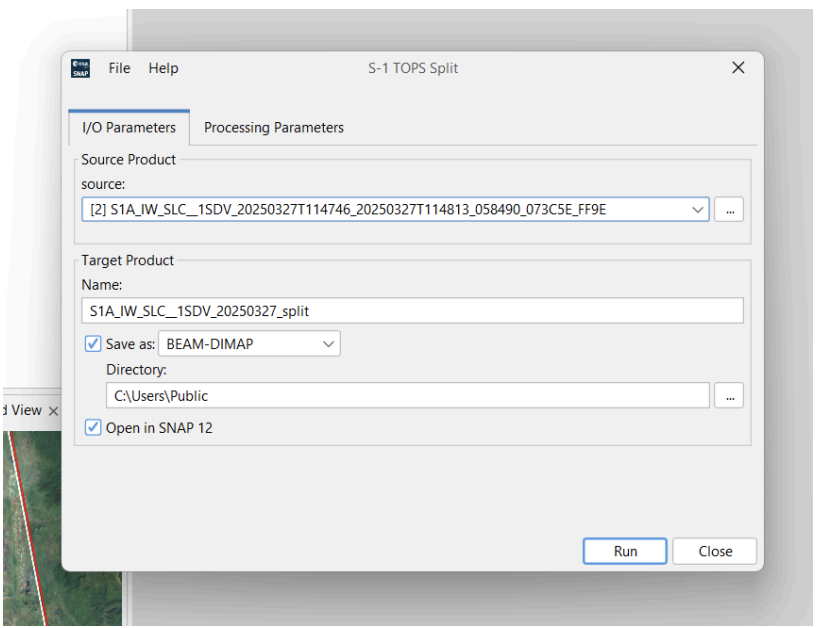816x628 pixels.
Task: Click the target product Name field
Action: coord(412,311)
